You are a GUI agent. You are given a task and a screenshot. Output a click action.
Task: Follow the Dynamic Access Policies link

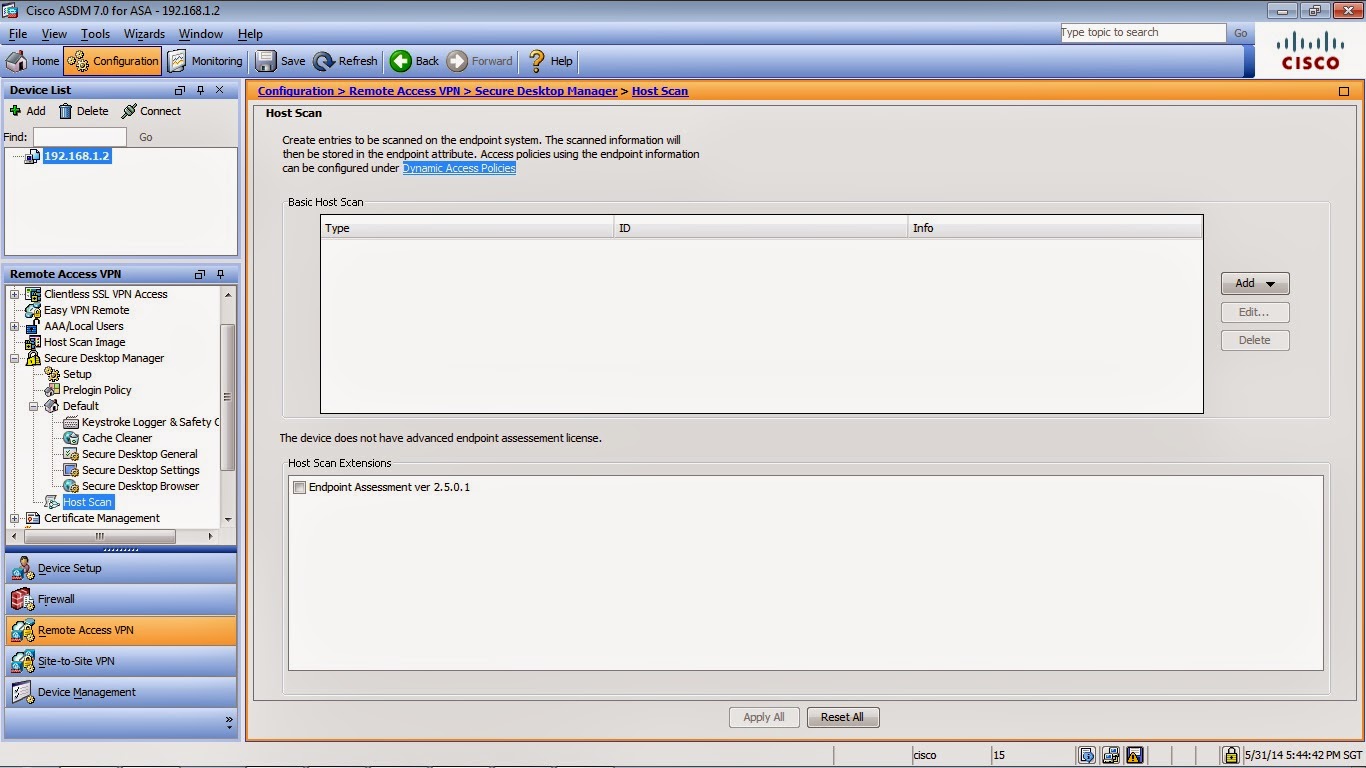pyautogui.click(x=459, y=168)
